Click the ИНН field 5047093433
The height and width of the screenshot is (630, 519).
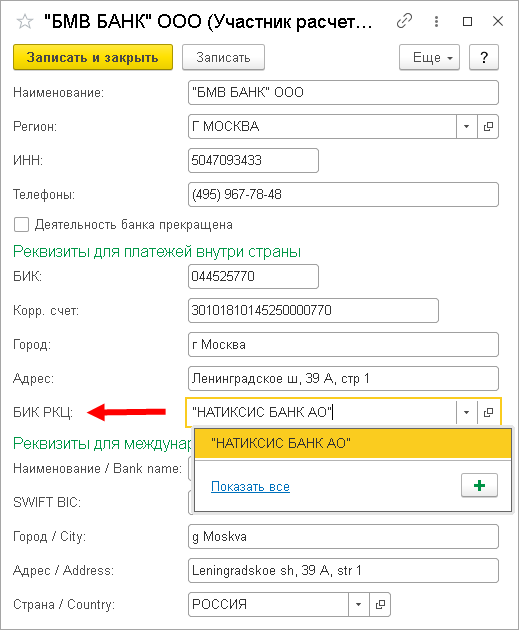pyautogui.click(x=253, y=161)
